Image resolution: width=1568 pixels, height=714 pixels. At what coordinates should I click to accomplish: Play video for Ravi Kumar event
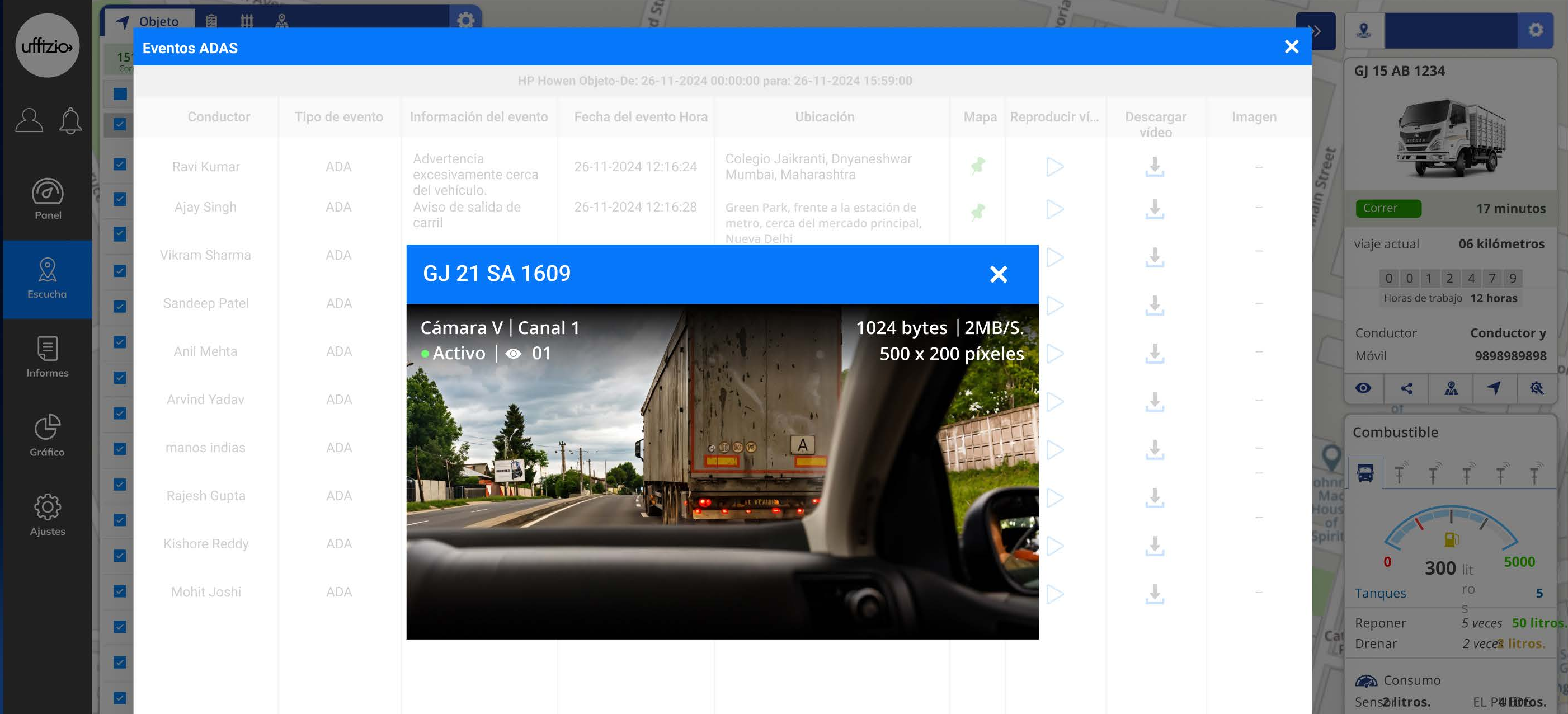click(1055, 167)
